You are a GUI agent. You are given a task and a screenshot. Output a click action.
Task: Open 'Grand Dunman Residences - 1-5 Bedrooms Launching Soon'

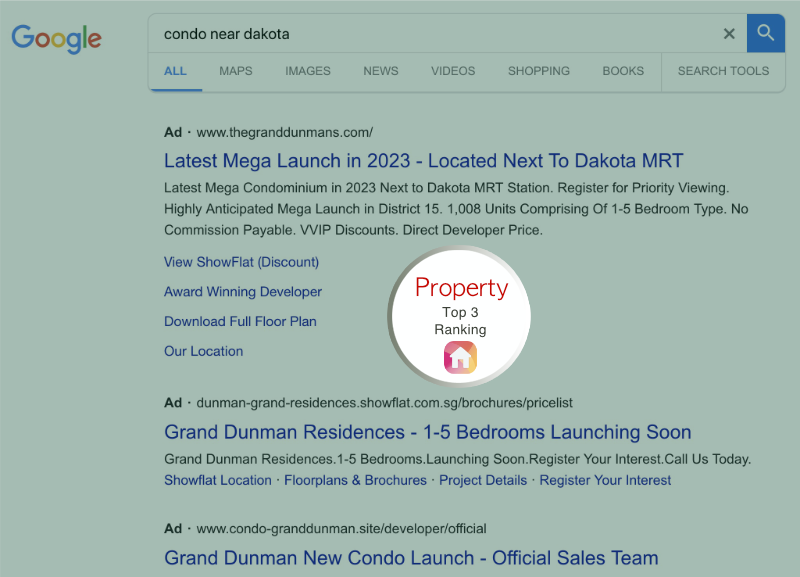tap(428, 432)
